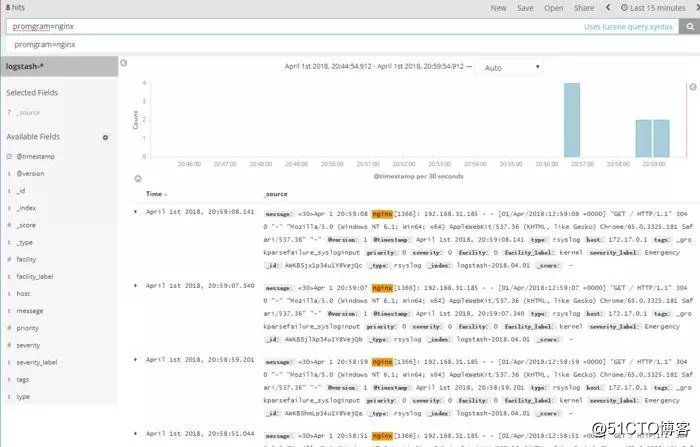Select the type field

[x=23, y=397]
